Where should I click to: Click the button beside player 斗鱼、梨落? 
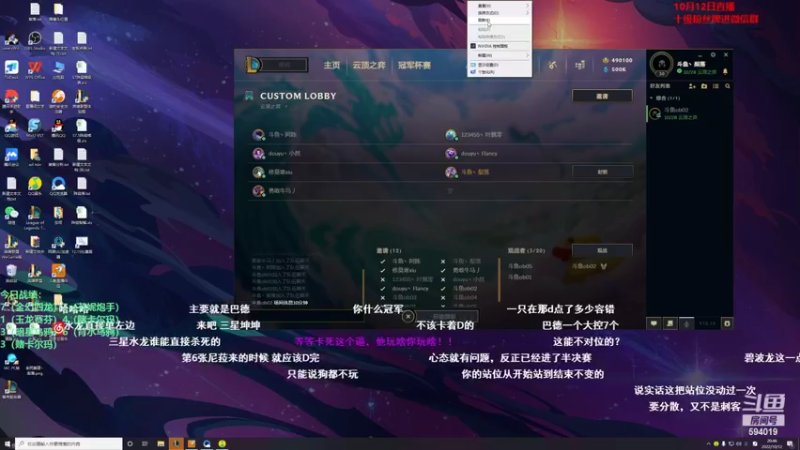click(x=603, y=172)
